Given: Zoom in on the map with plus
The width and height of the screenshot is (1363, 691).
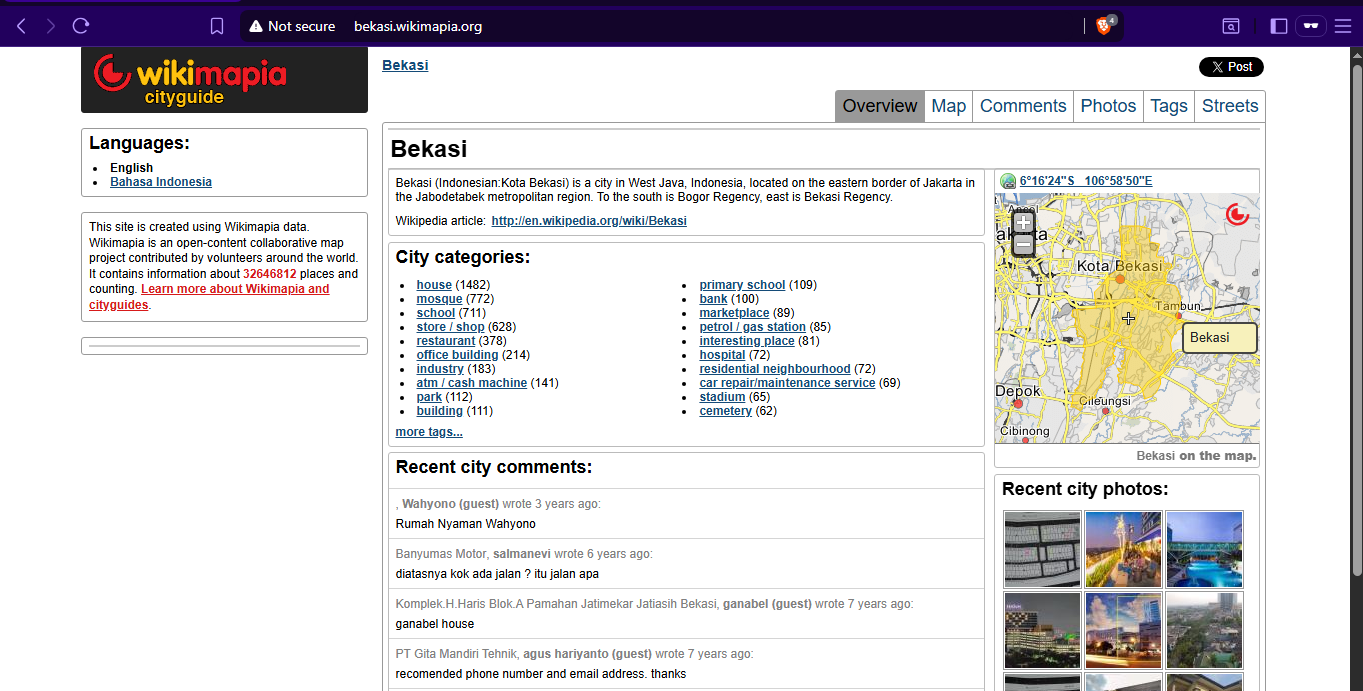Looking at the screenshot, I should (x=1023, y=223).
